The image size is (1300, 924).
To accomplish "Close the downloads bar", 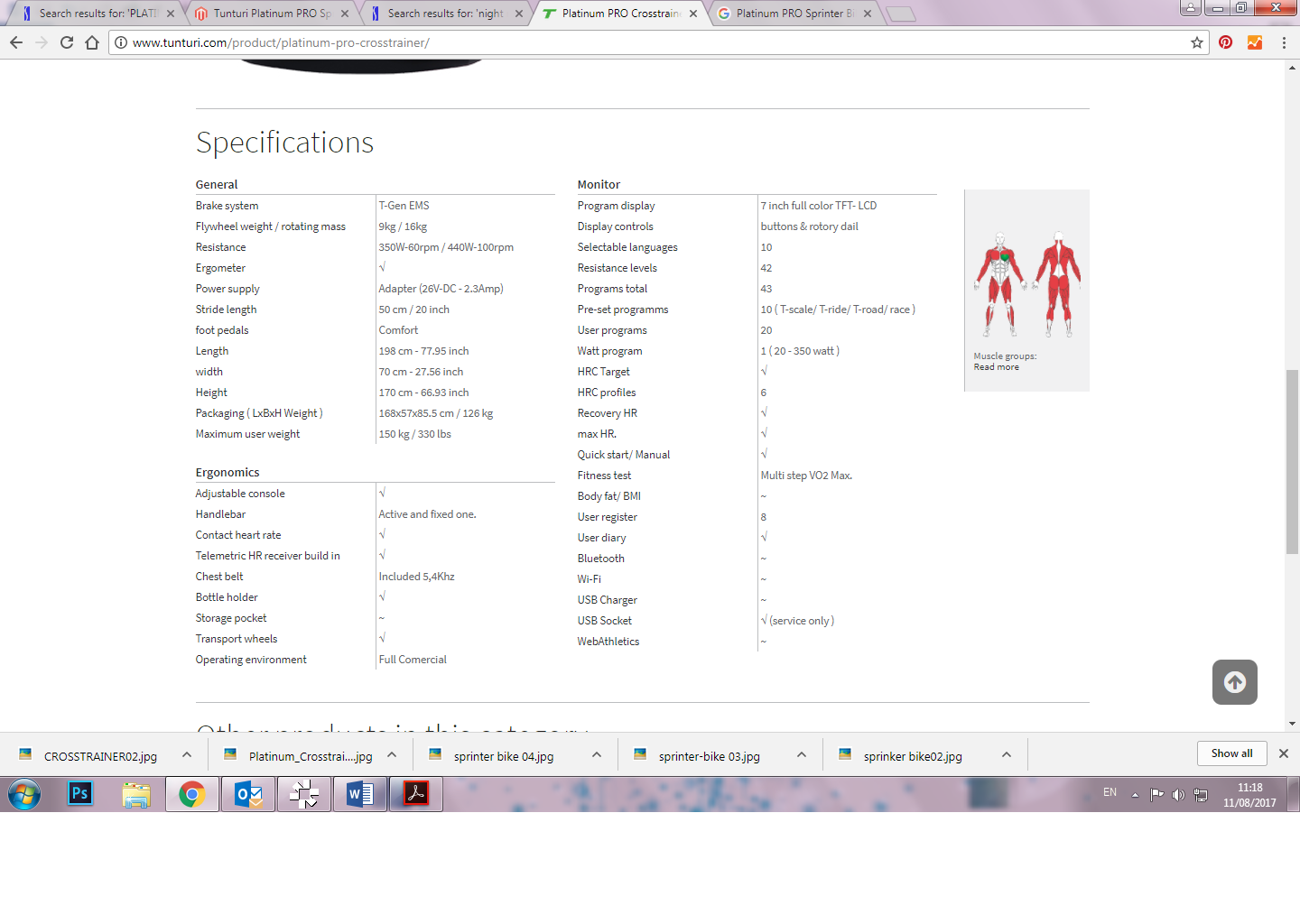I will tap(1283, 753).
